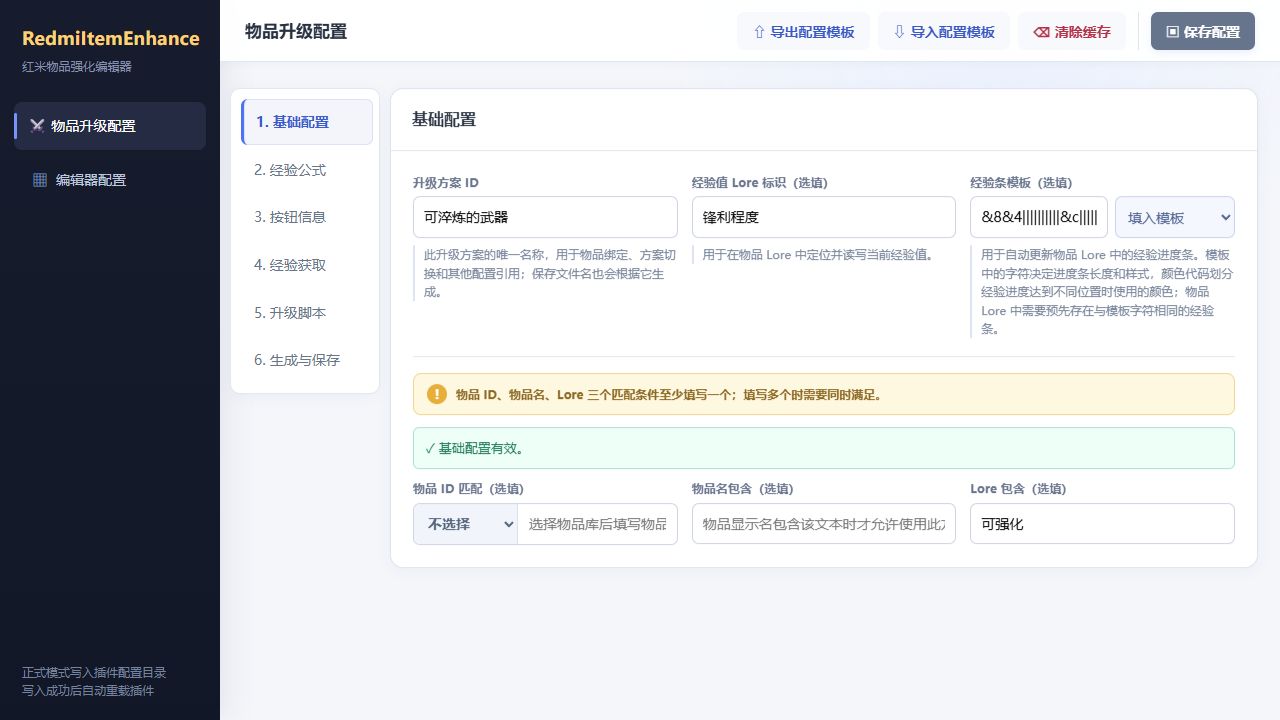Click the 经验条模板 text input

click(x=1039, y=217)
